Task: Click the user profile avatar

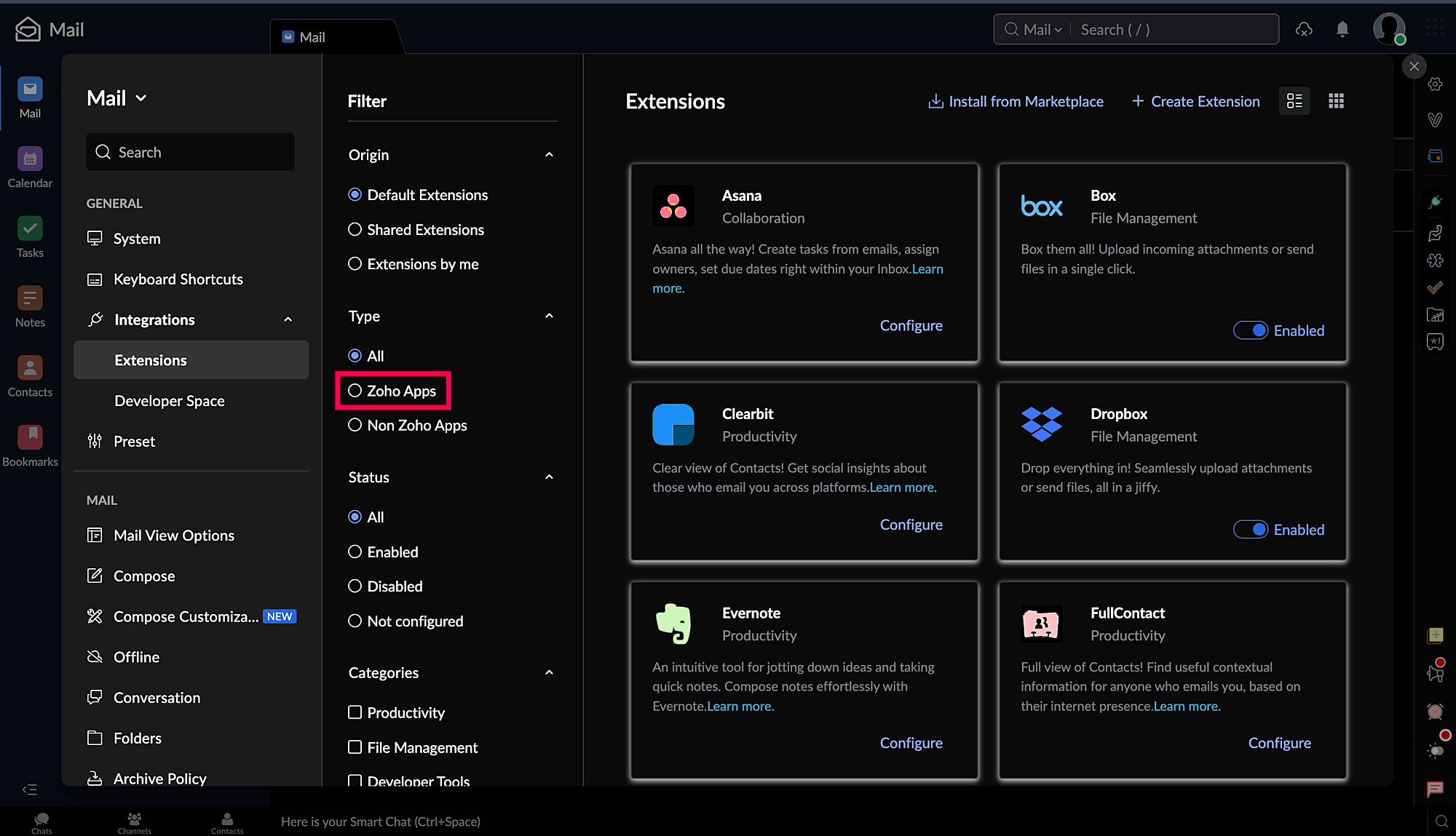Action: [x=1389, y=29]
